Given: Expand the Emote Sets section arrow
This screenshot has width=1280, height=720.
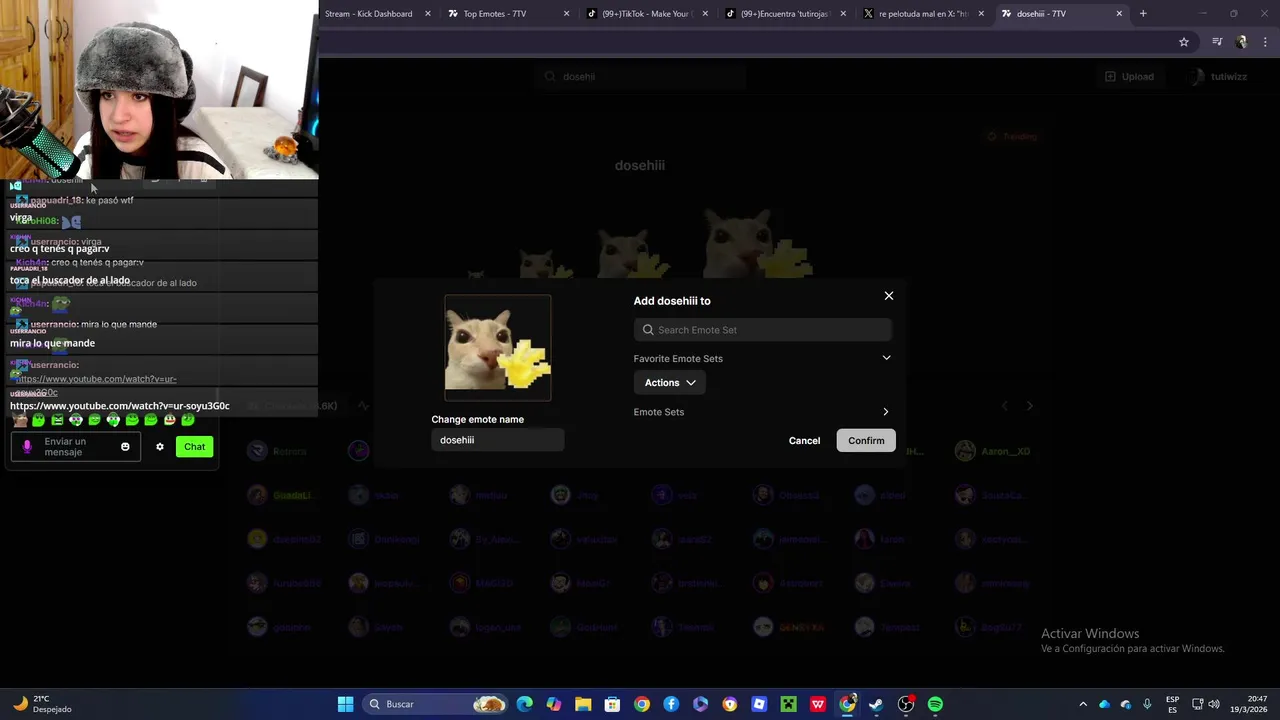Looking at the screenshot, I should (x=886, y=412).
